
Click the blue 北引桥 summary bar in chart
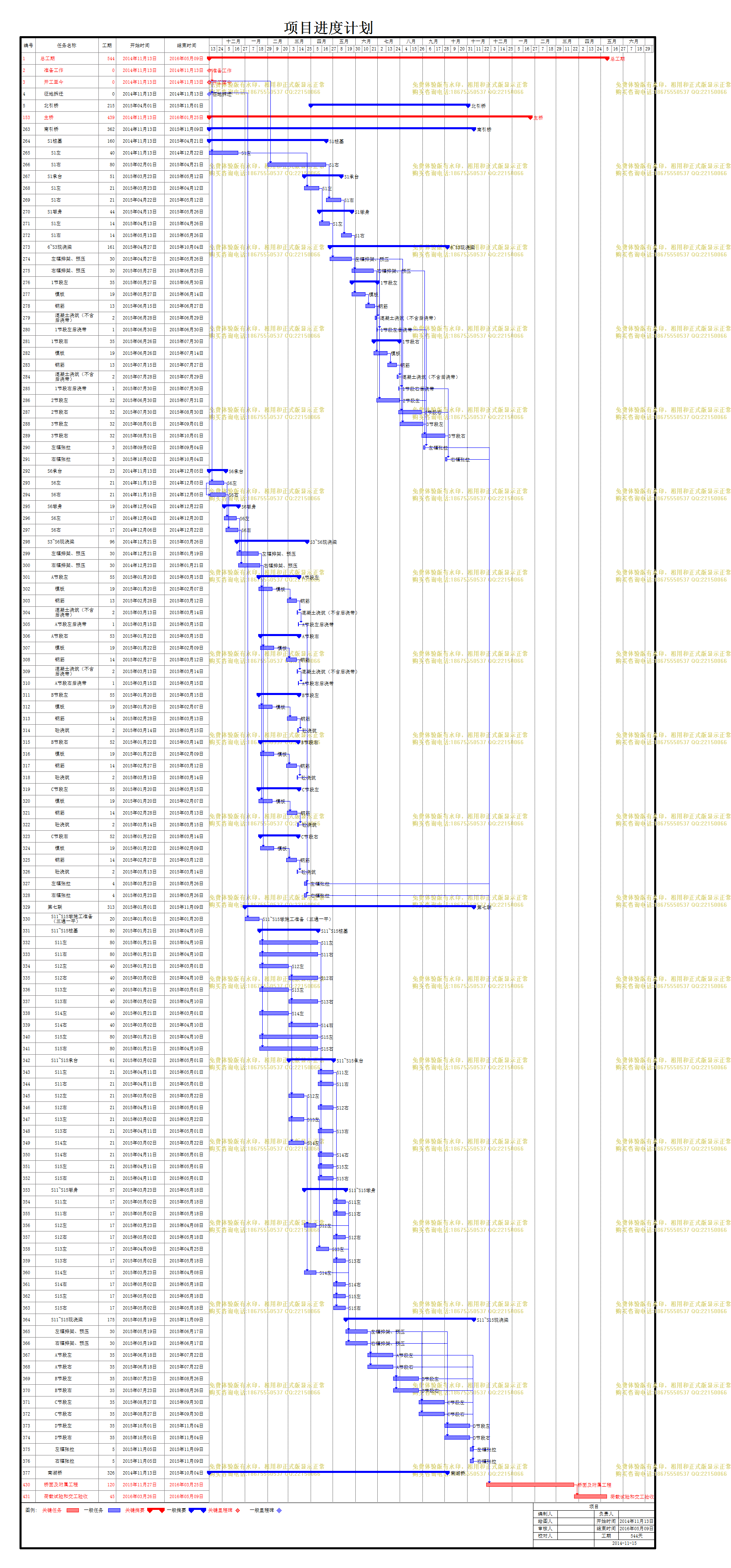pyautogui.click(x=389, y=105)
